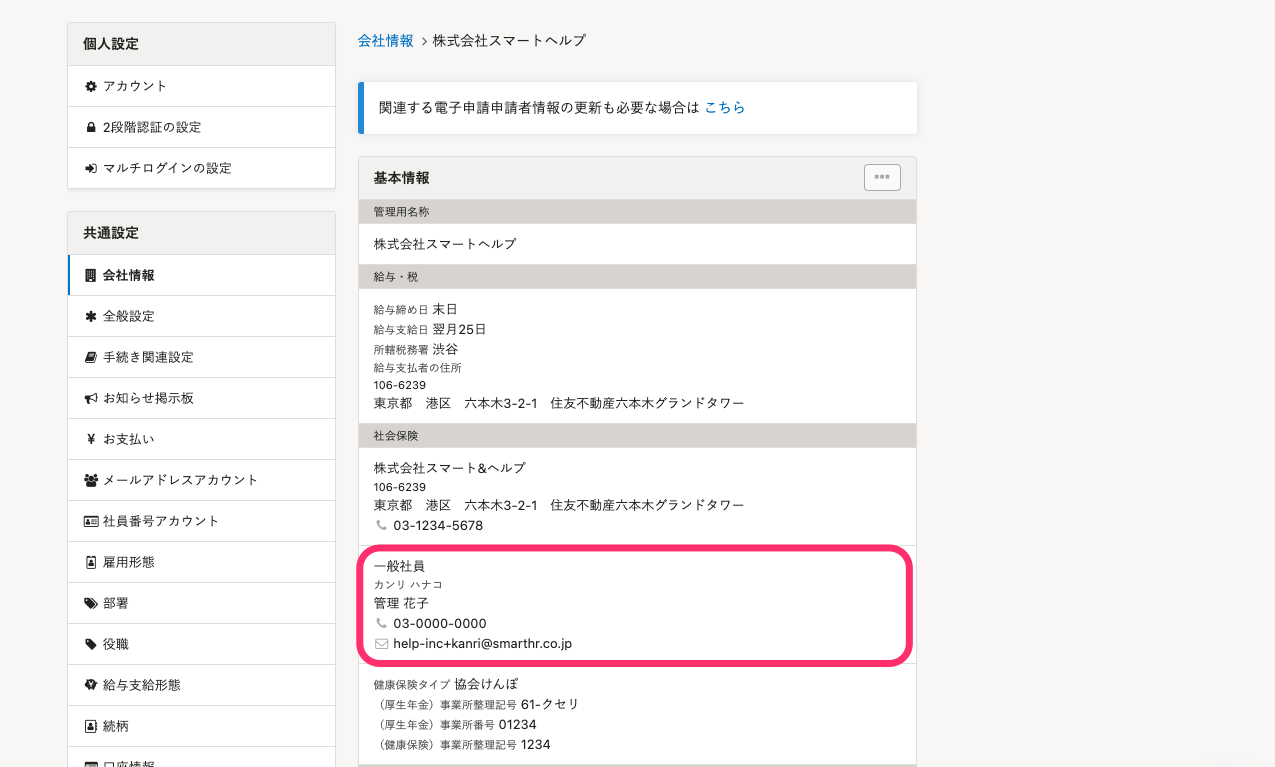Click the 株式会社スマートヘルプ breadcrumb text
This screenshot has width=1275, height=767.
point(509,41)
